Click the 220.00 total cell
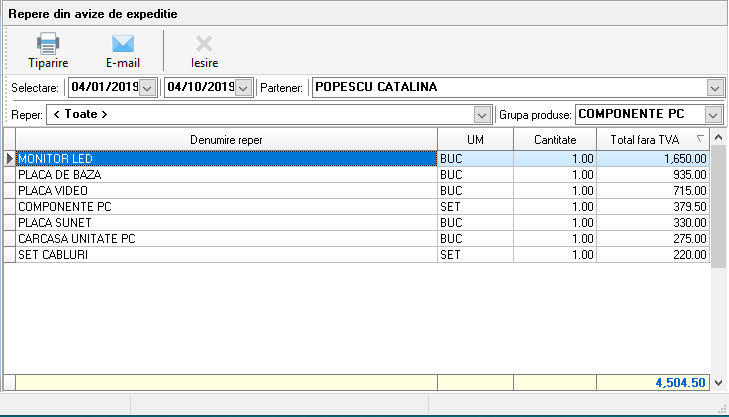Viewport: 729px width, 417px height. (x=653, y=255)
